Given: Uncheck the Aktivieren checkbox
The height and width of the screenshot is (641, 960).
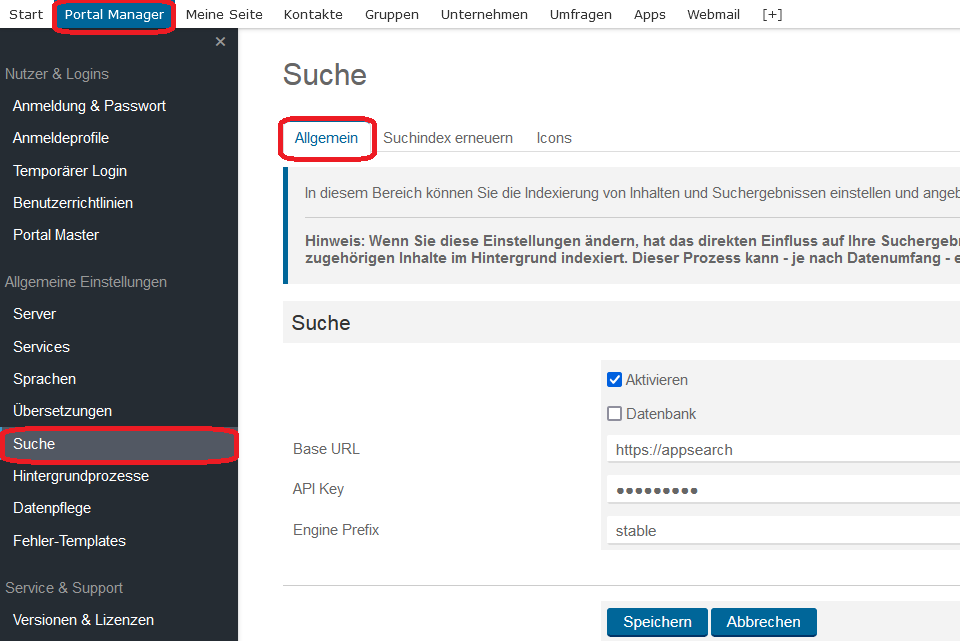Looking at the screenshot, I should click(x=614, y=380).
